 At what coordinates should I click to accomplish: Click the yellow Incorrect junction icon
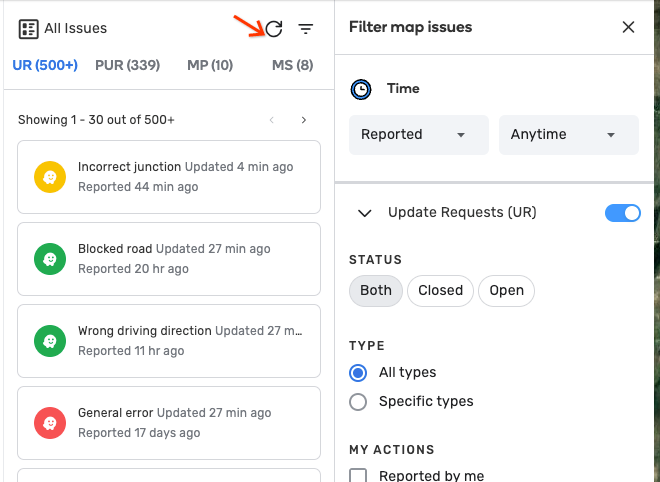[x=50, y=177]
